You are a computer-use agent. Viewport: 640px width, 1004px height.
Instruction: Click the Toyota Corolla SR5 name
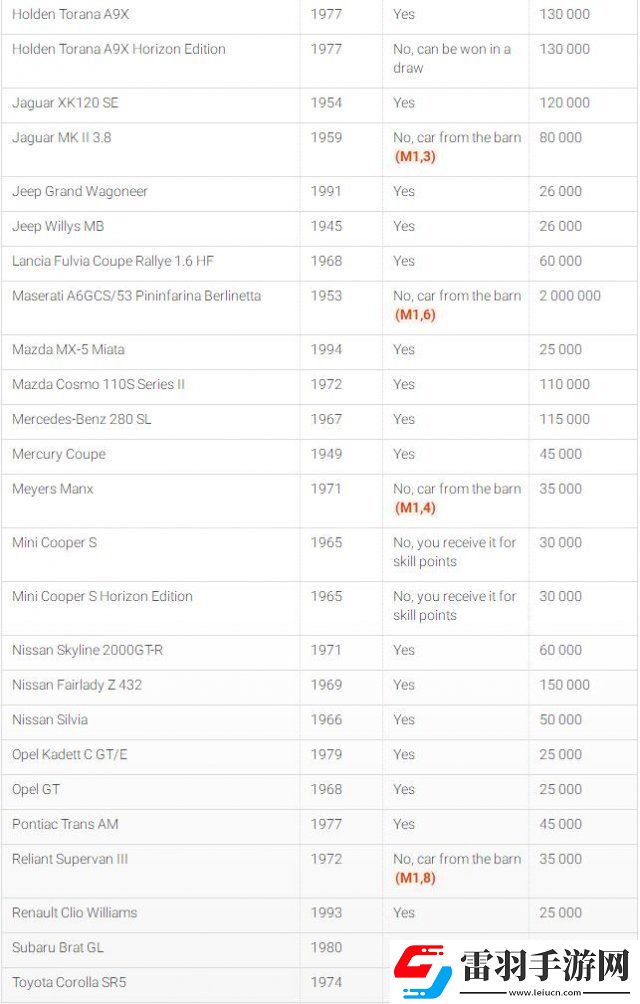coord(69,982)
